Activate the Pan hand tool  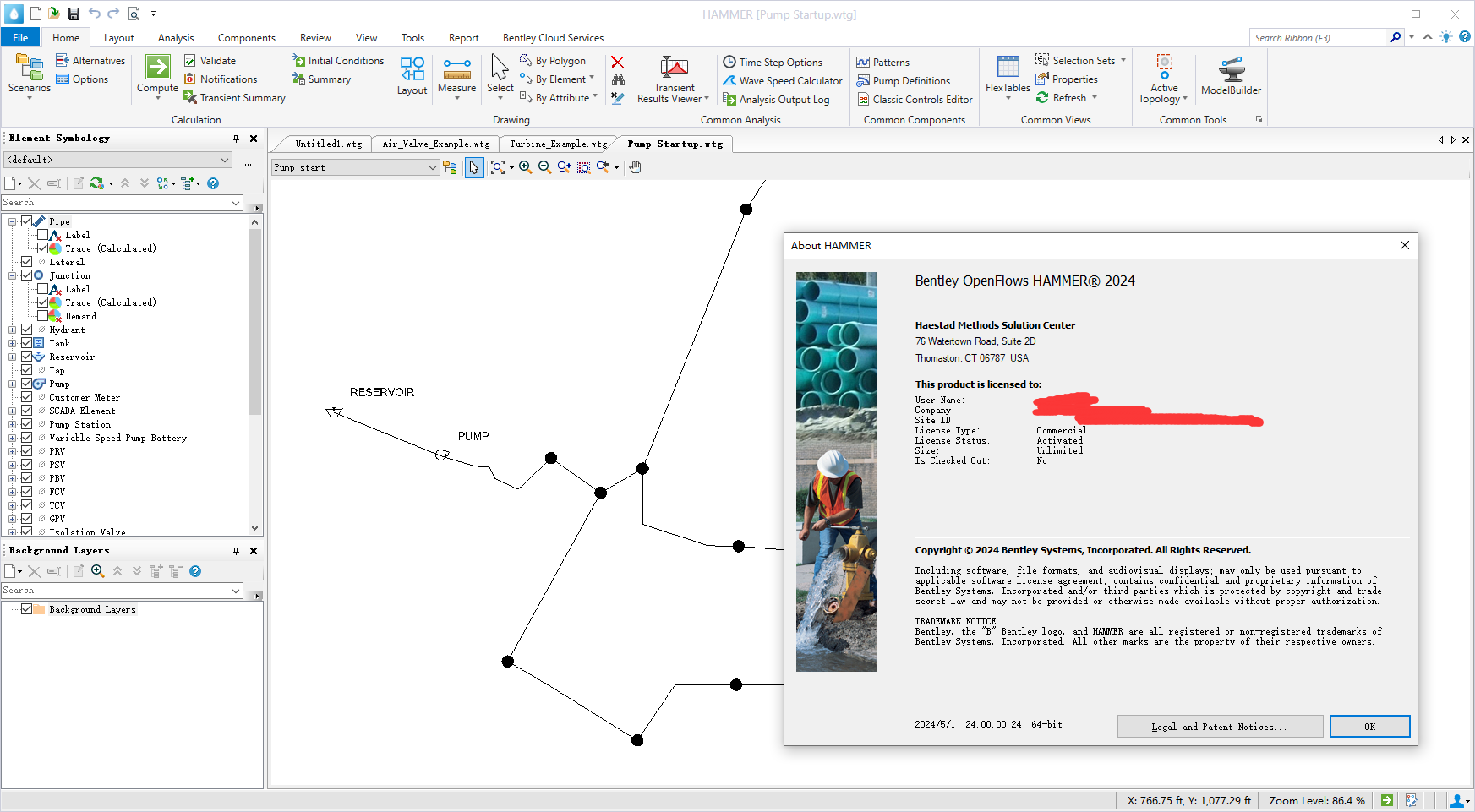click(x=636, y=167)
